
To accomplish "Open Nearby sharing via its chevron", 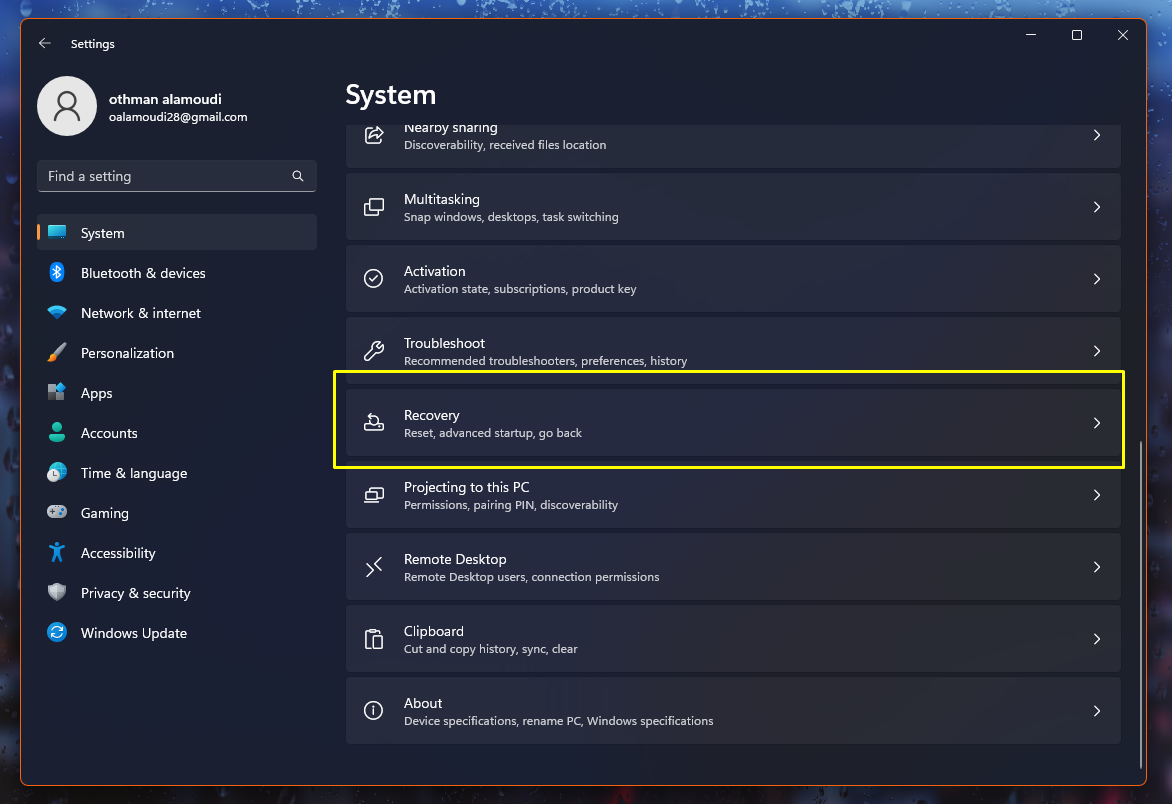I will coord(1097,135).
